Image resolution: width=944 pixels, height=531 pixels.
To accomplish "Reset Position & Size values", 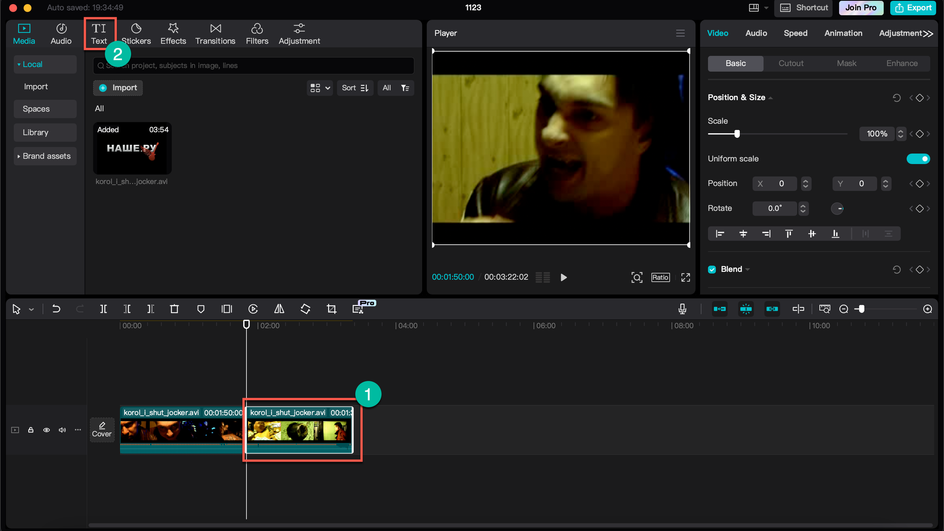I will coord(896,98).
